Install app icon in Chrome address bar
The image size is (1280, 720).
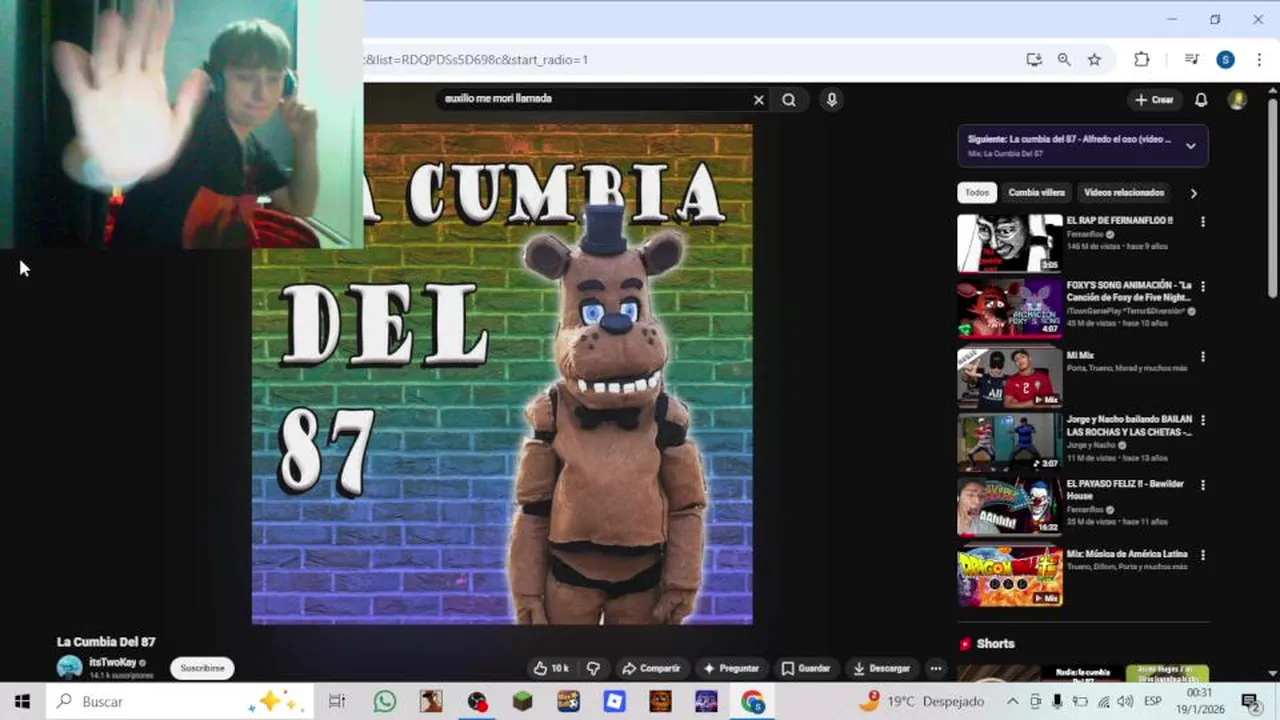pos(1034,60)
